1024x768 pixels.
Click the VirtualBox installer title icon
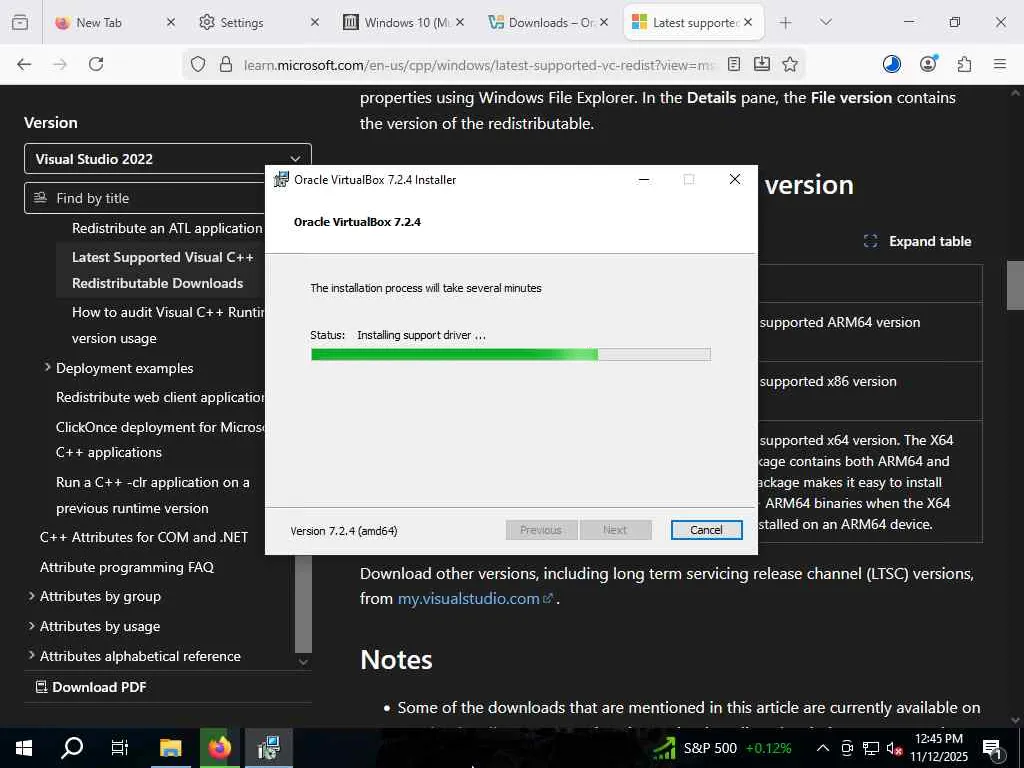pyautogui.click(x=281, y=180)
